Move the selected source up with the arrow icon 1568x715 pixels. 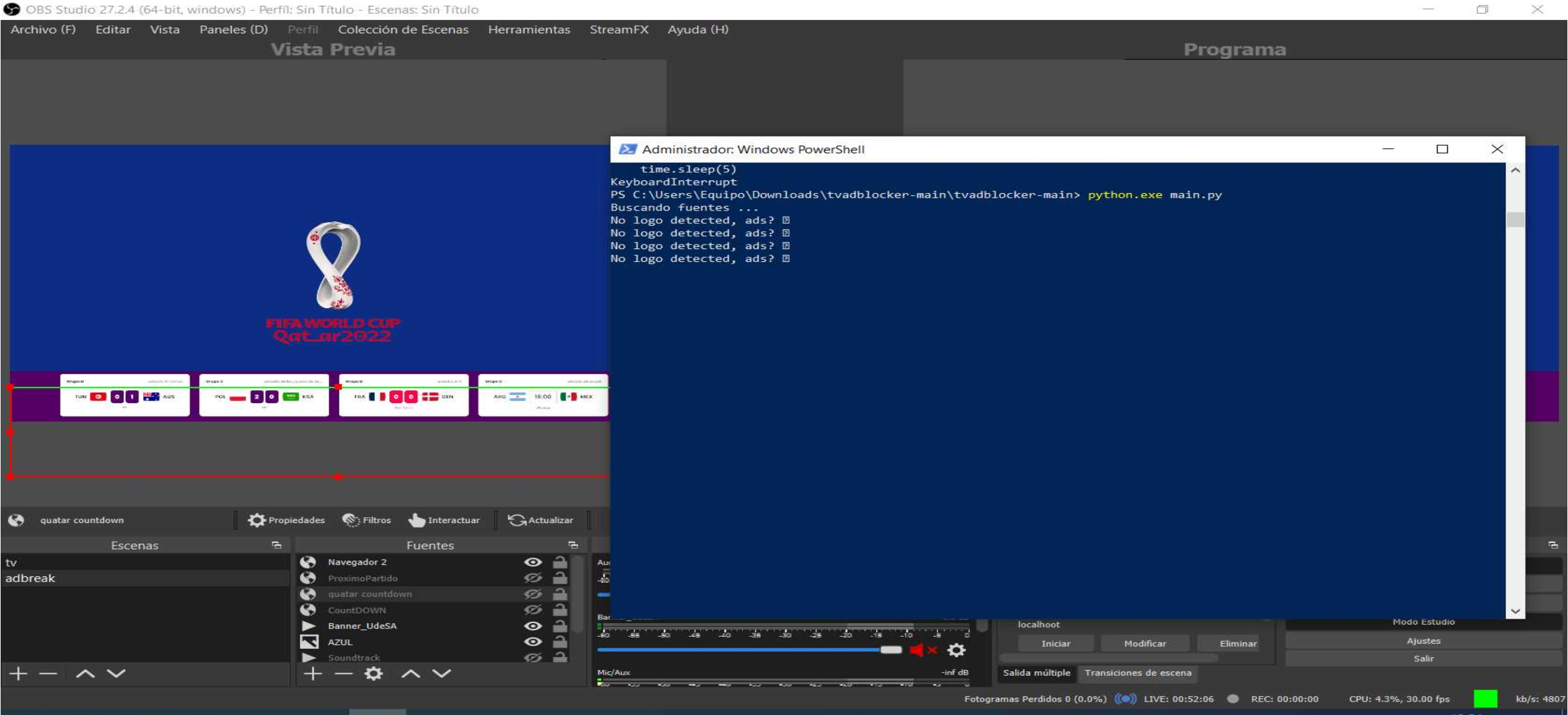[x=409, y=673]
